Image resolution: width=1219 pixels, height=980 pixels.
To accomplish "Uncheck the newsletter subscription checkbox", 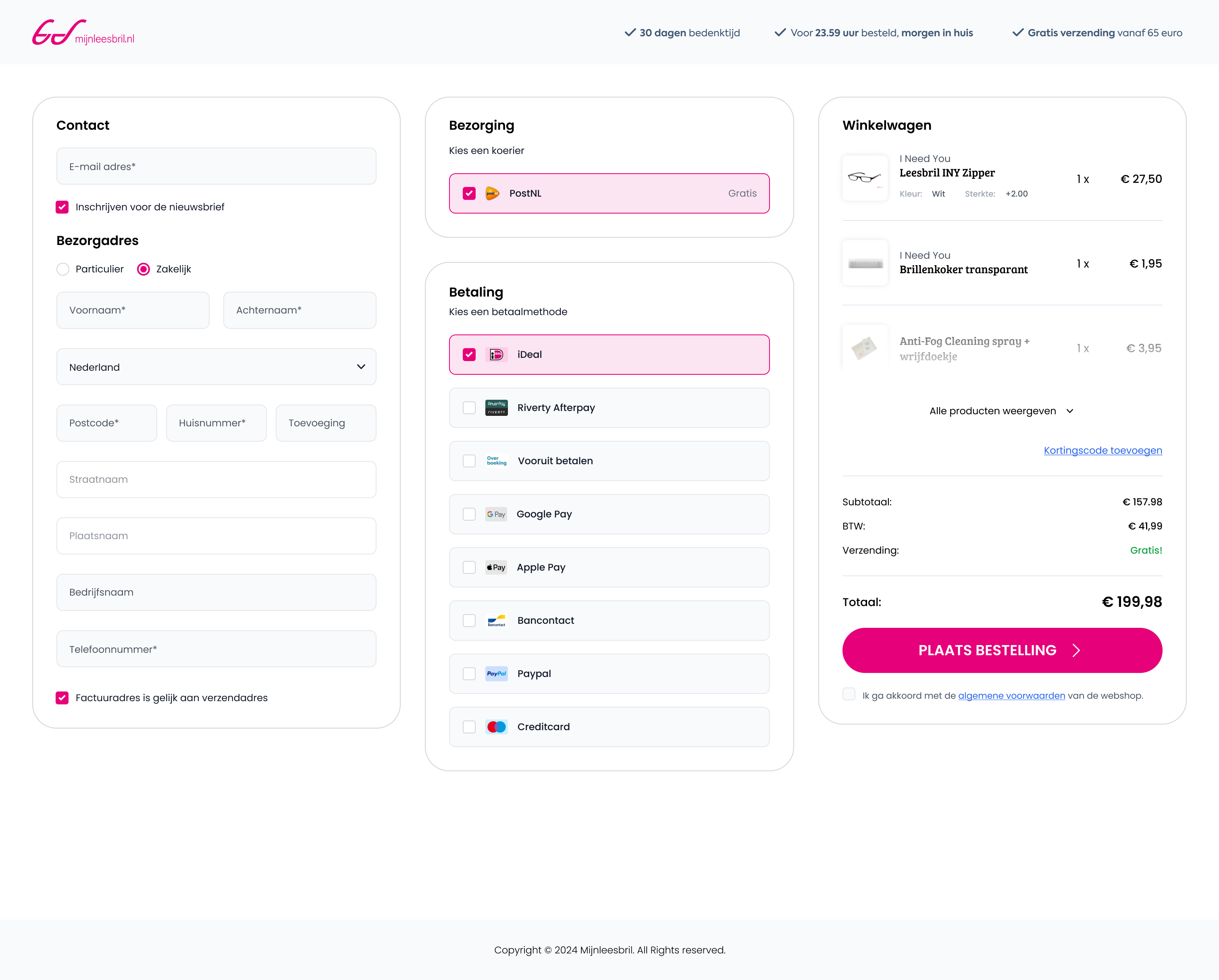I will pos(62,207).
